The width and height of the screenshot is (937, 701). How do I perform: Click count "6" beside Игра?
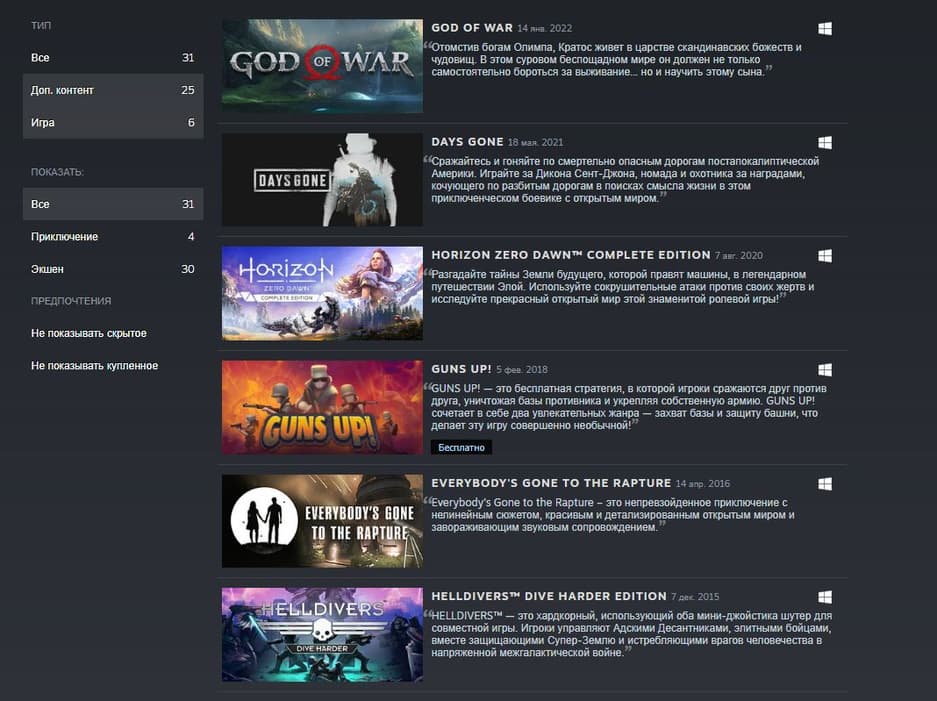[x=191, y=123]
